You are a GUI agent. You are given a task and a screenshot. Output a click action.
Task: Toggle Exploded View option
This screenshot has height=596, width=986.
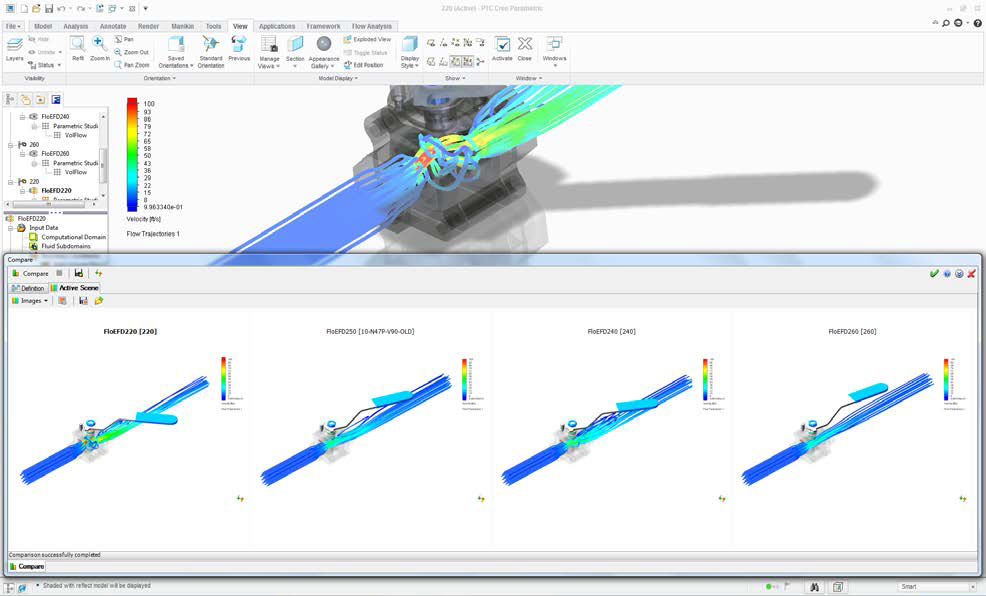pyautogui.click(x=366, y=39)
